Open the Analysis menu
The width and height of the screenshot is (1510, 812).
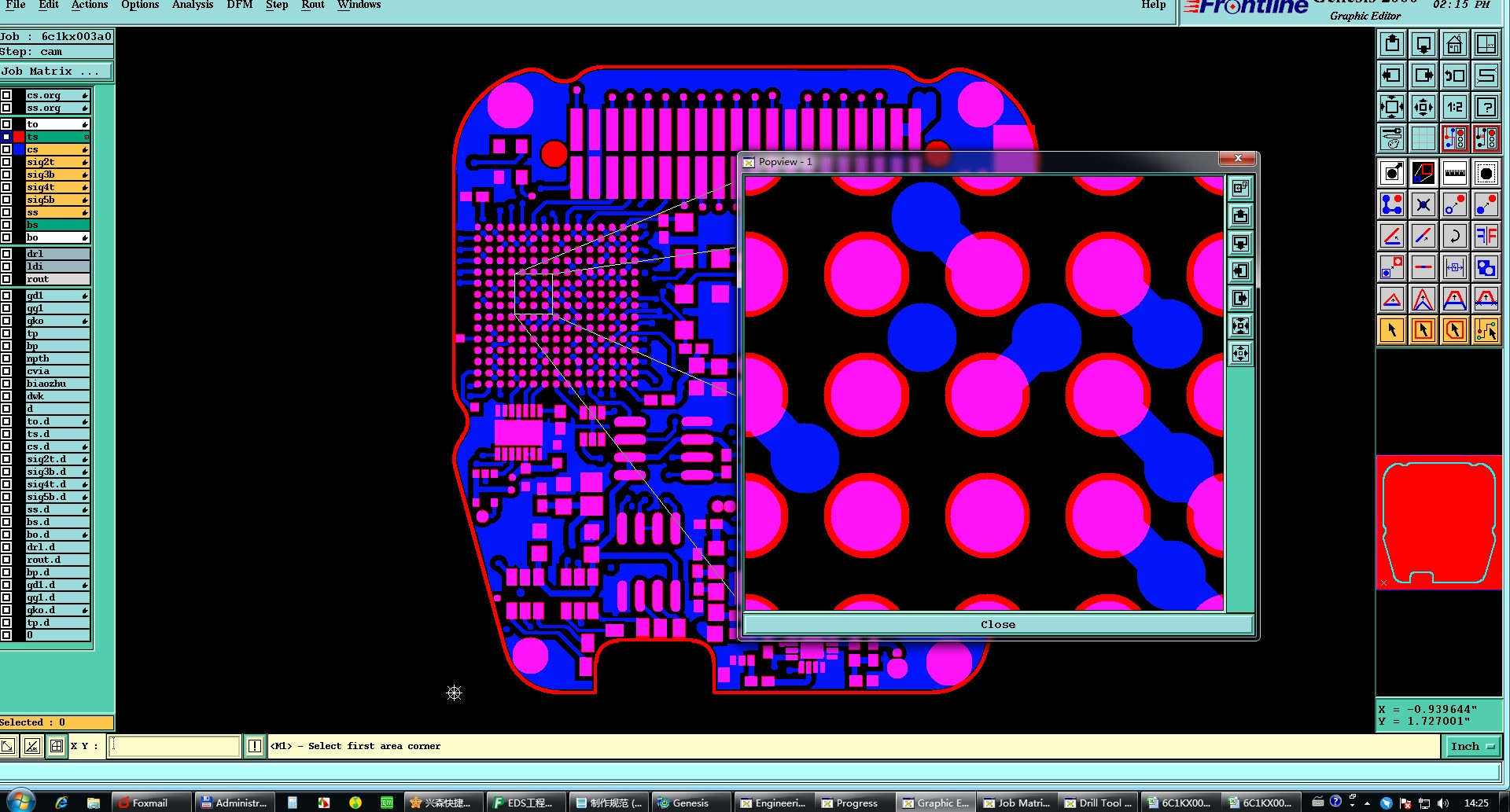(x=193, y=5)
